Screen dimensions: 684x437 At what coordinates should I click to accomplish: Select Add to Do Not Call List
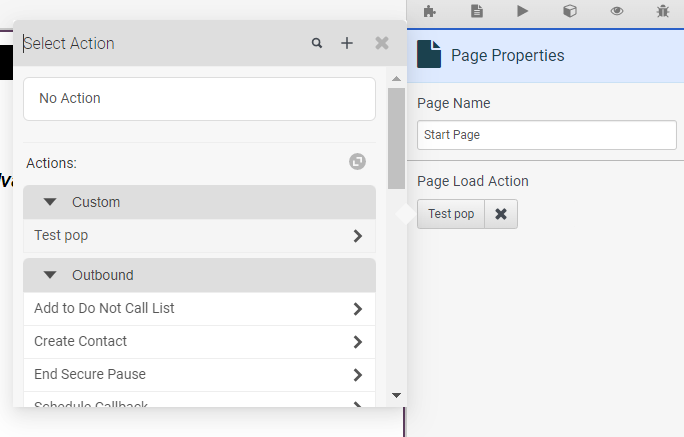coord(104,308)
